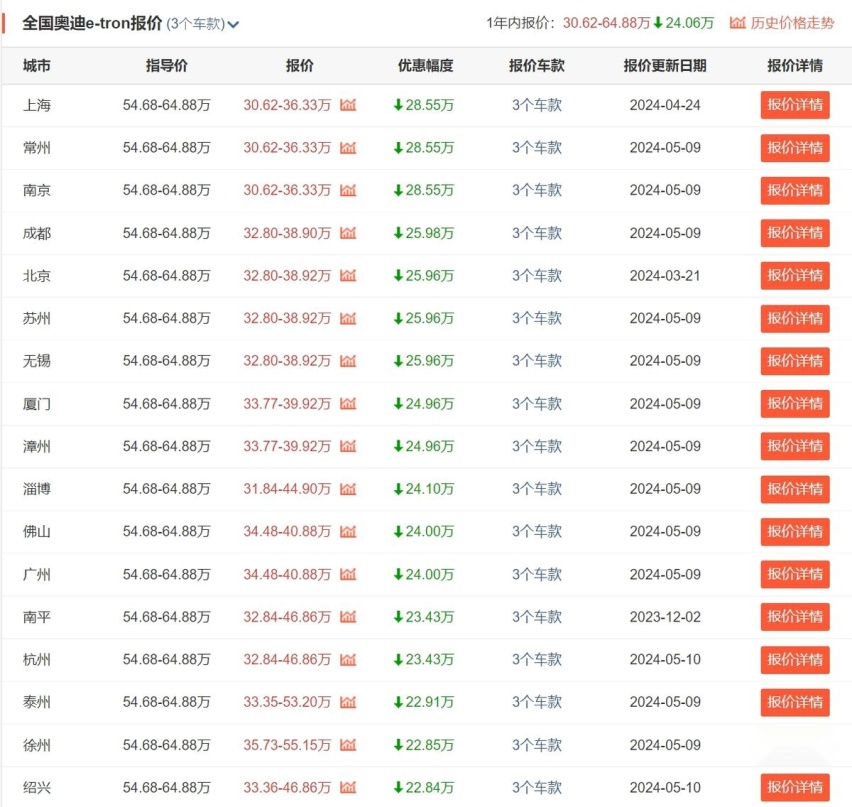Click 报价详情 button for 杭州

click(795, 660)
